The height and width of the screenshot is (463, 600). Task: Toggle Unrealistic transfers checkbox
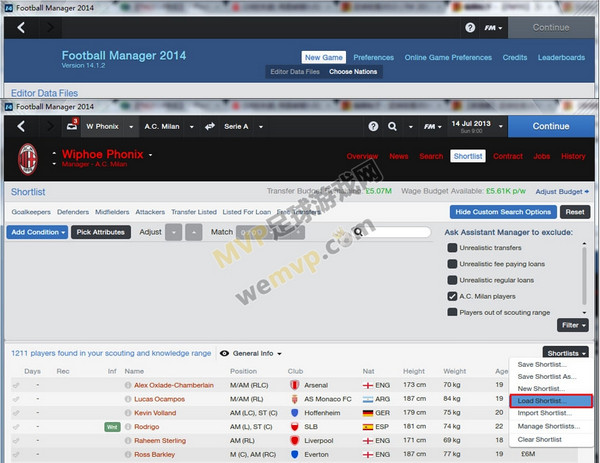(452, 248)
